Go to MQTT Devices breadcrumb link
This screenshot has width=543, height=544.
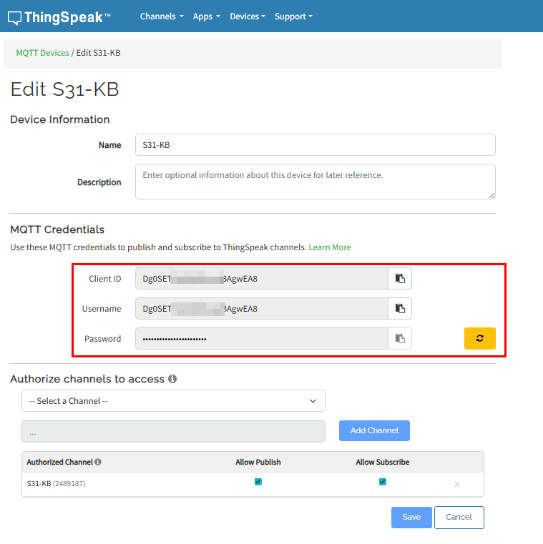click(x=43, y=53)
